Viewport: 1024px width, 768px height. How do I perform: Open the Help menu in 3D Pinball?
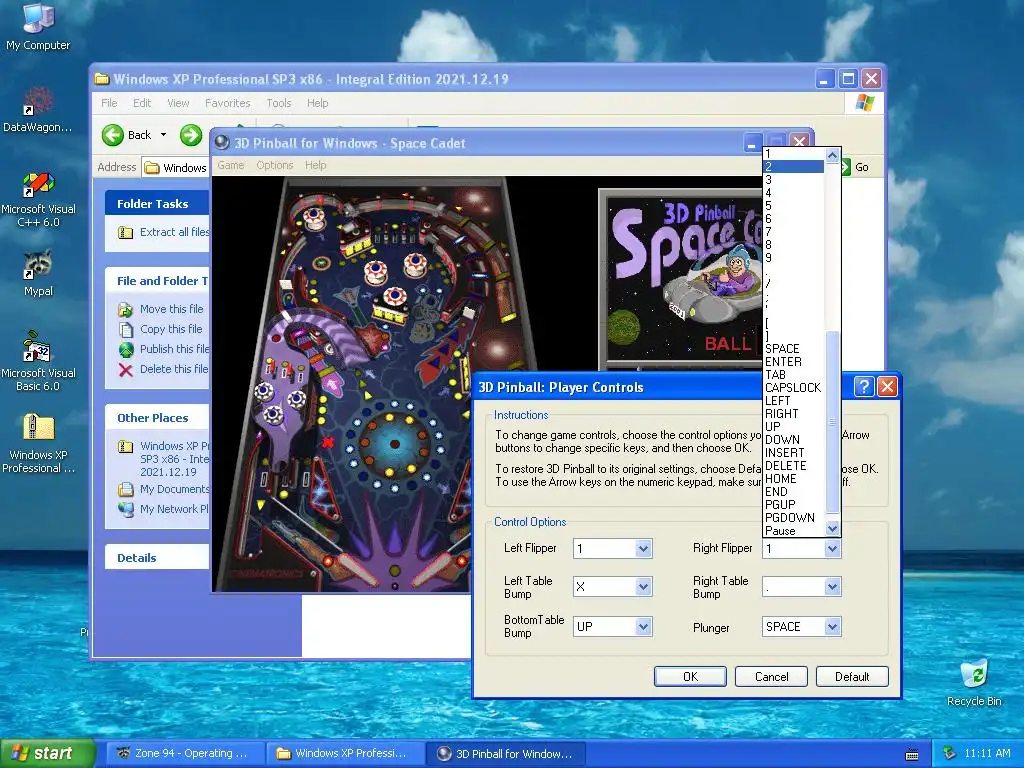point(315,165)
